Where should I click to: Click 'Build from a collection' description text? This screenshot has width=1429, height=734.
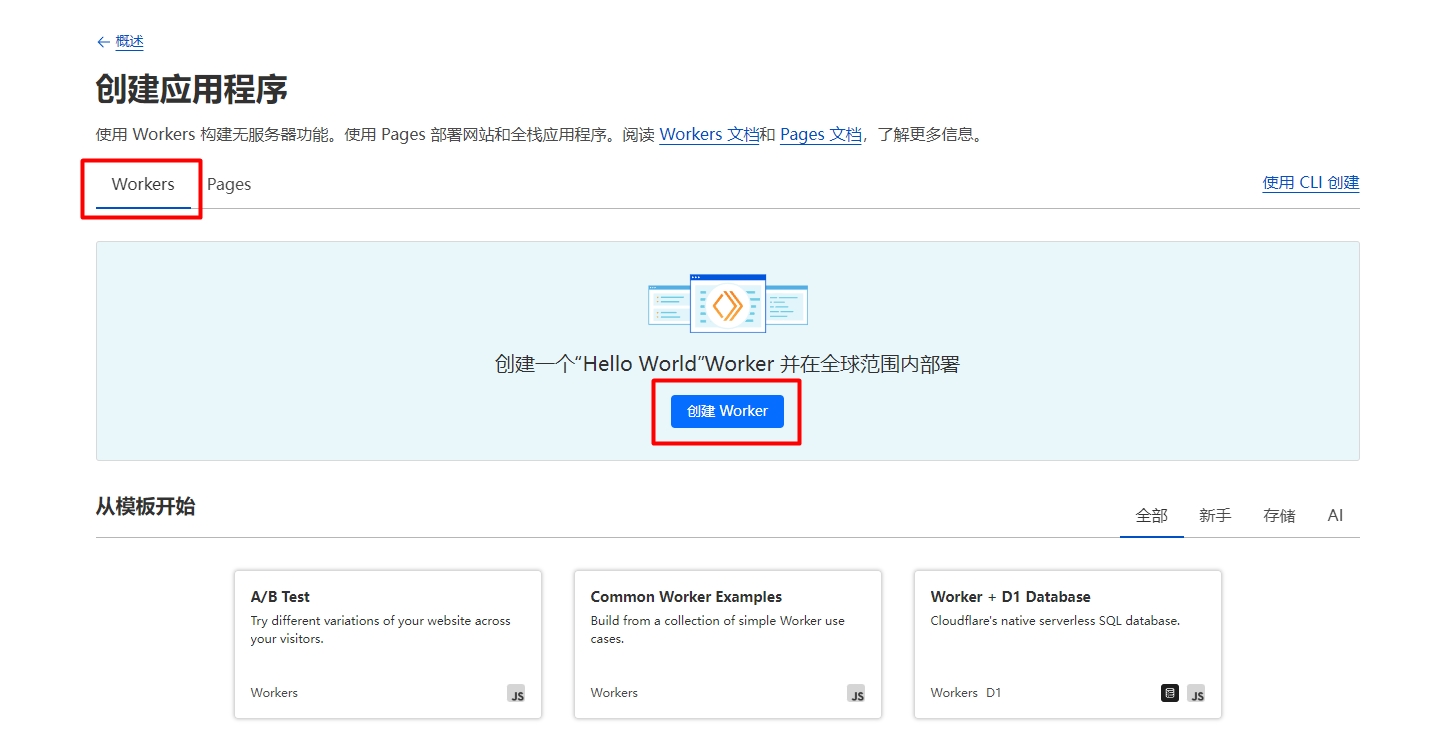click(717, 630)
